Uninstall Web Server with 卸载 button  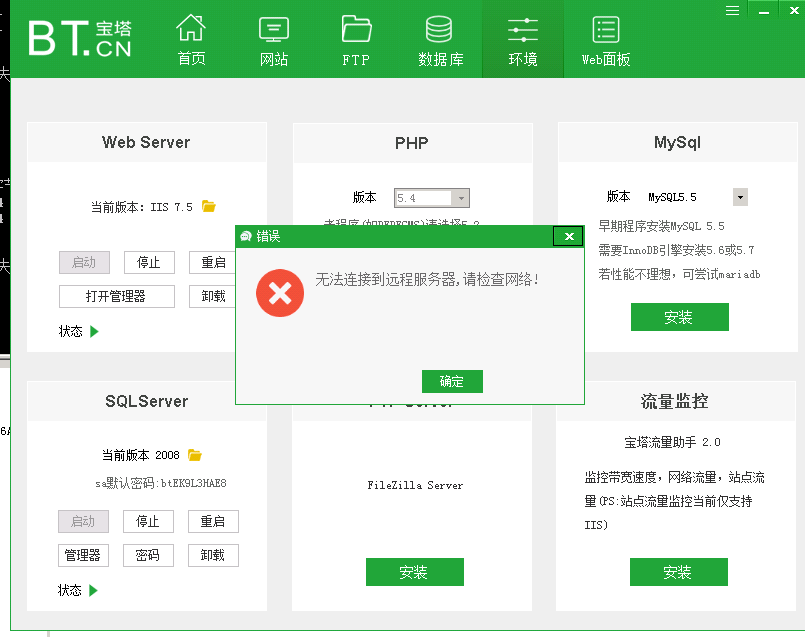(212, 296)
